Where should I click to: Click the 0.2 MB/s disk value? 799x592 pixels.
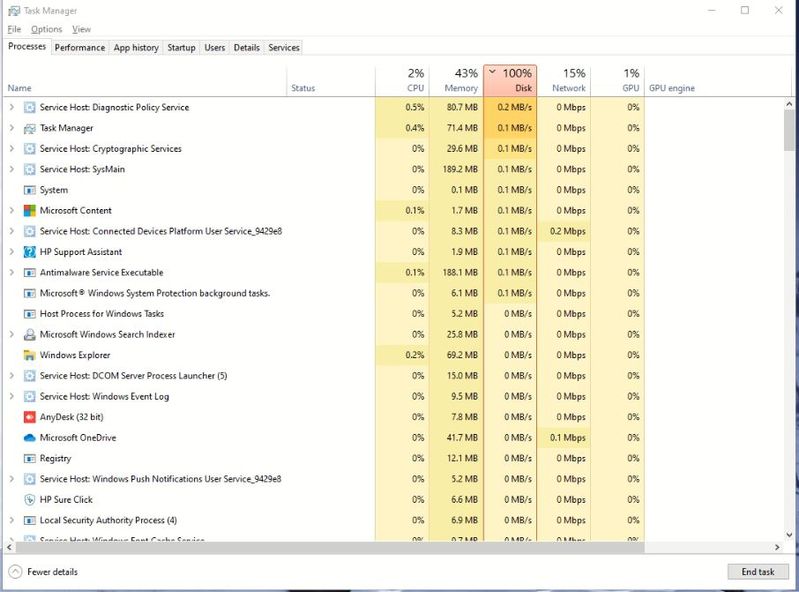point(515,107)
